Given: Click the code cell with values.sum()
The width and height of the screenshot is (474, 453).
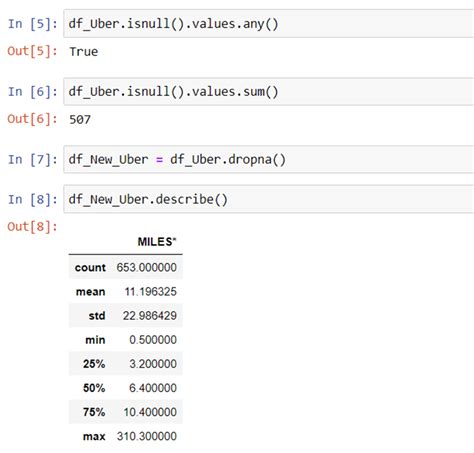Looking at the screenshot, I should [x=269, y=92].
